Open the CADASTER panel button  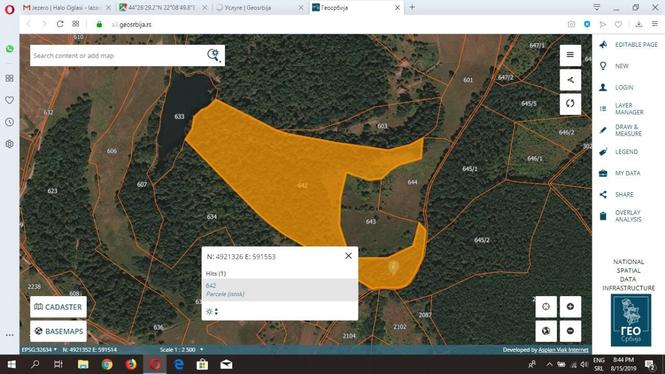coord(58,307)
